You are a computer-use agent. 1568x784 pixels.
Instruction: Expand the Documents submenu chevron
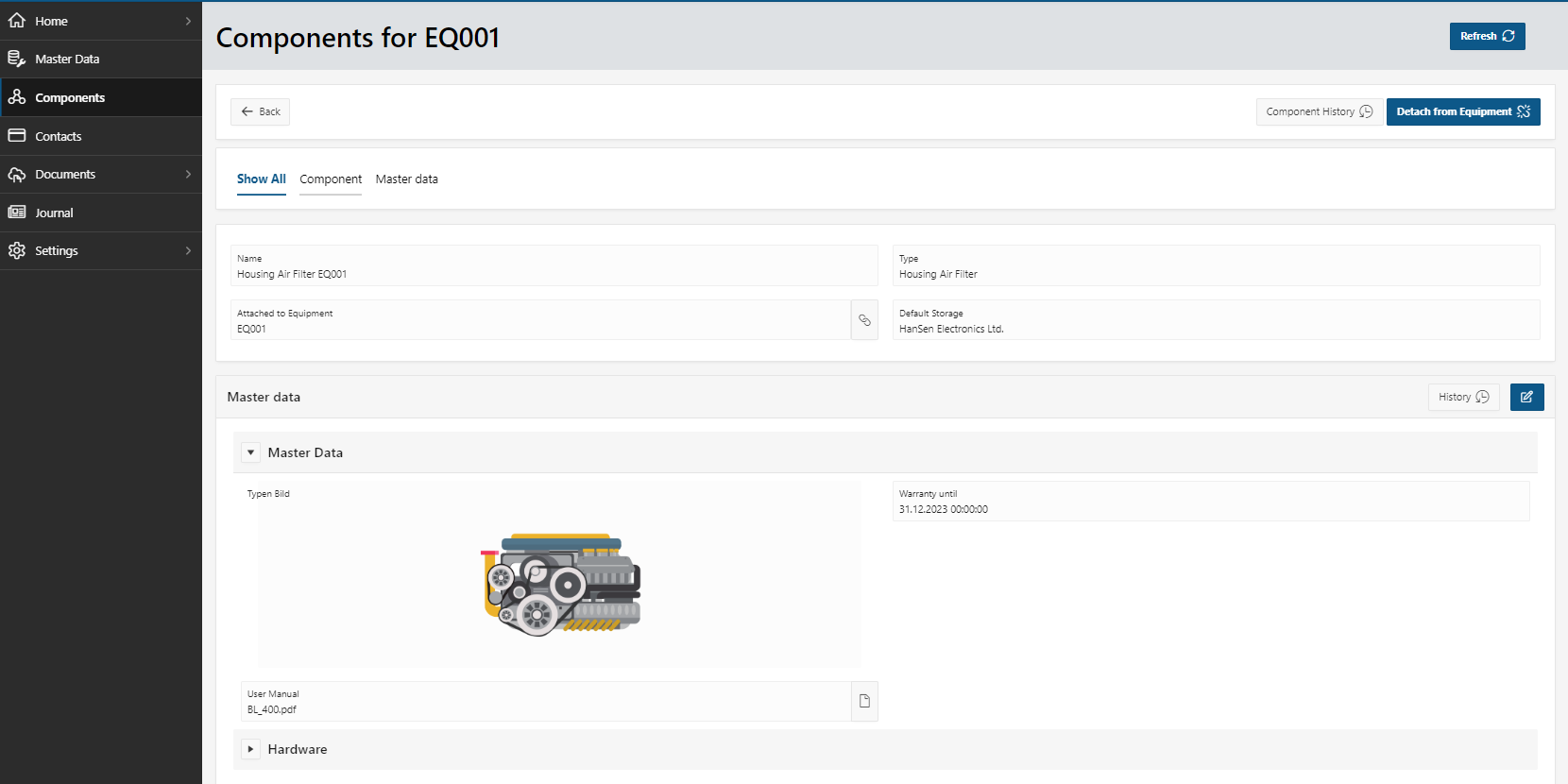[x=188, y=174]
